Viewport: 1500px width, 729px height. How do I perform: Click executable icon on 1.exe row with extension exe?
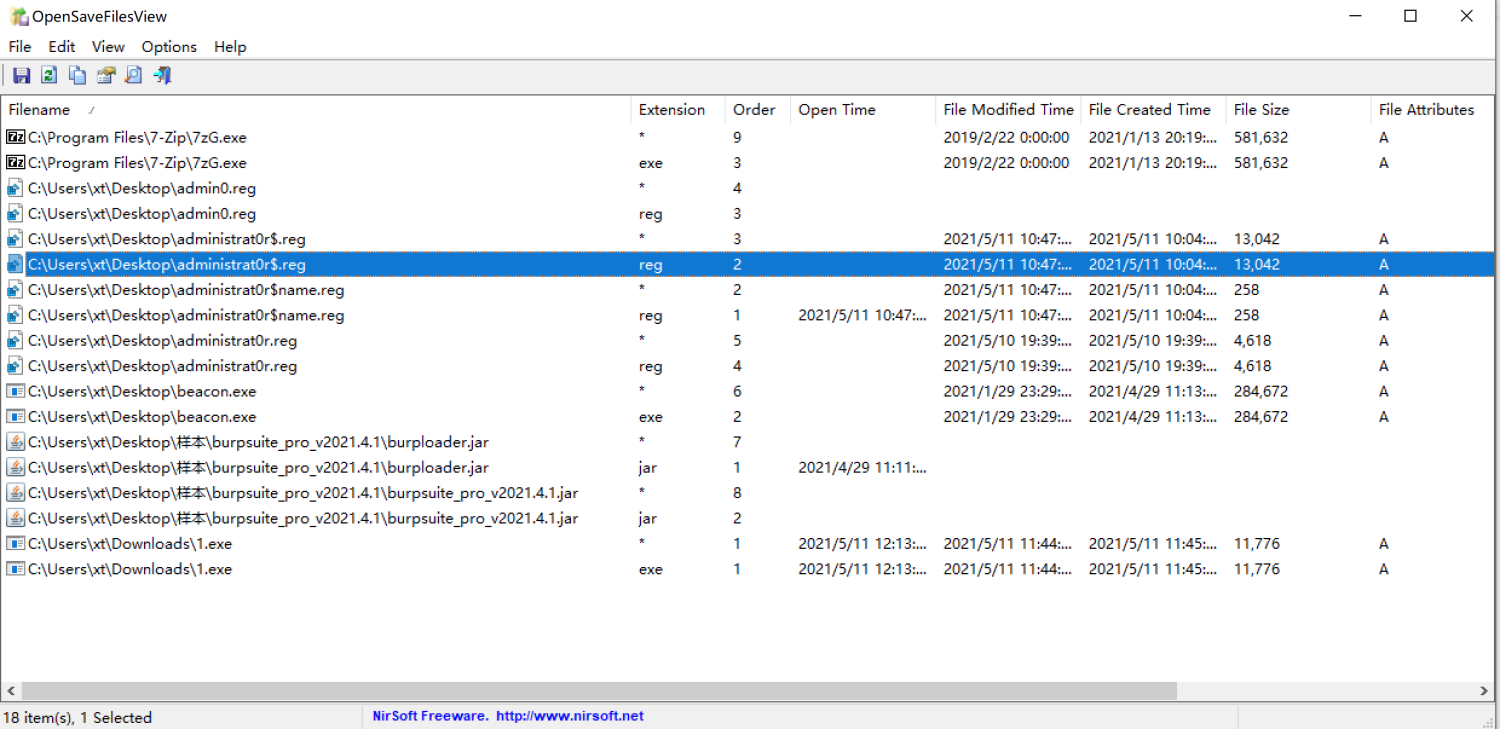point(16,569)
